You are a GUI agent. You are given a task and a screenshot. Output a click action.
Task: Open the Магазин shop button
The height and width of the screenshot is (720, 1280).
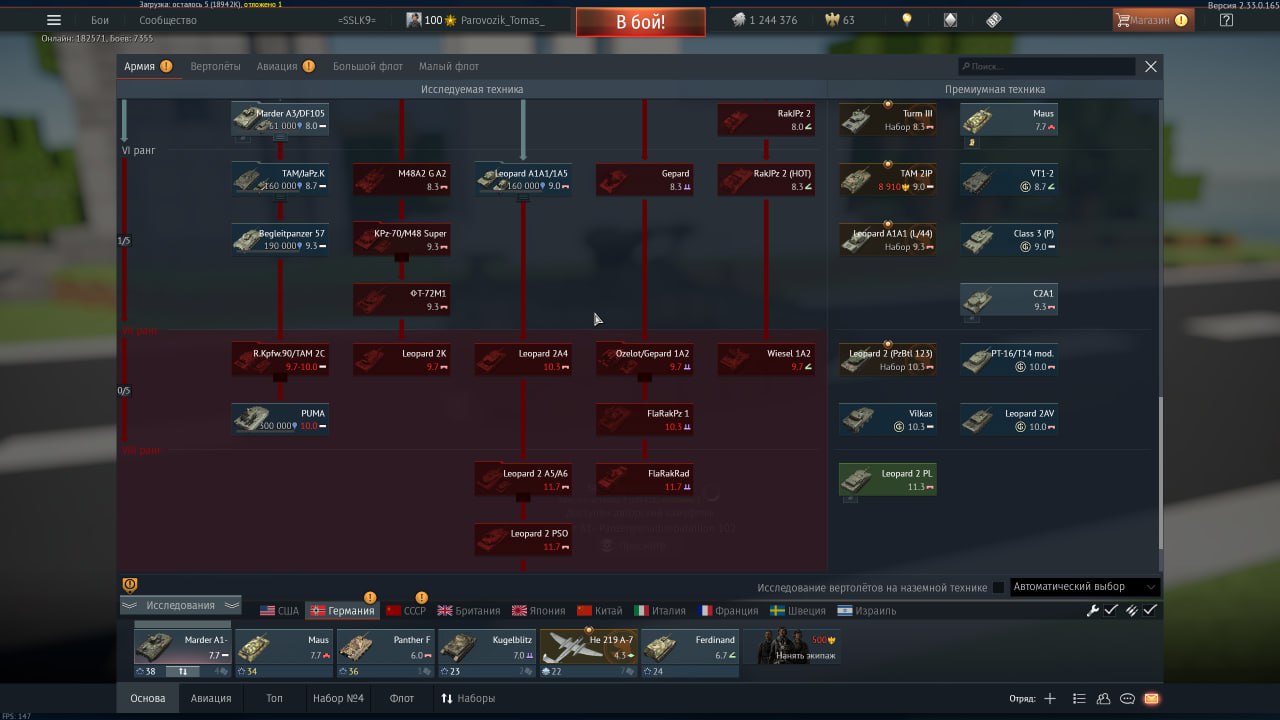1153,20
